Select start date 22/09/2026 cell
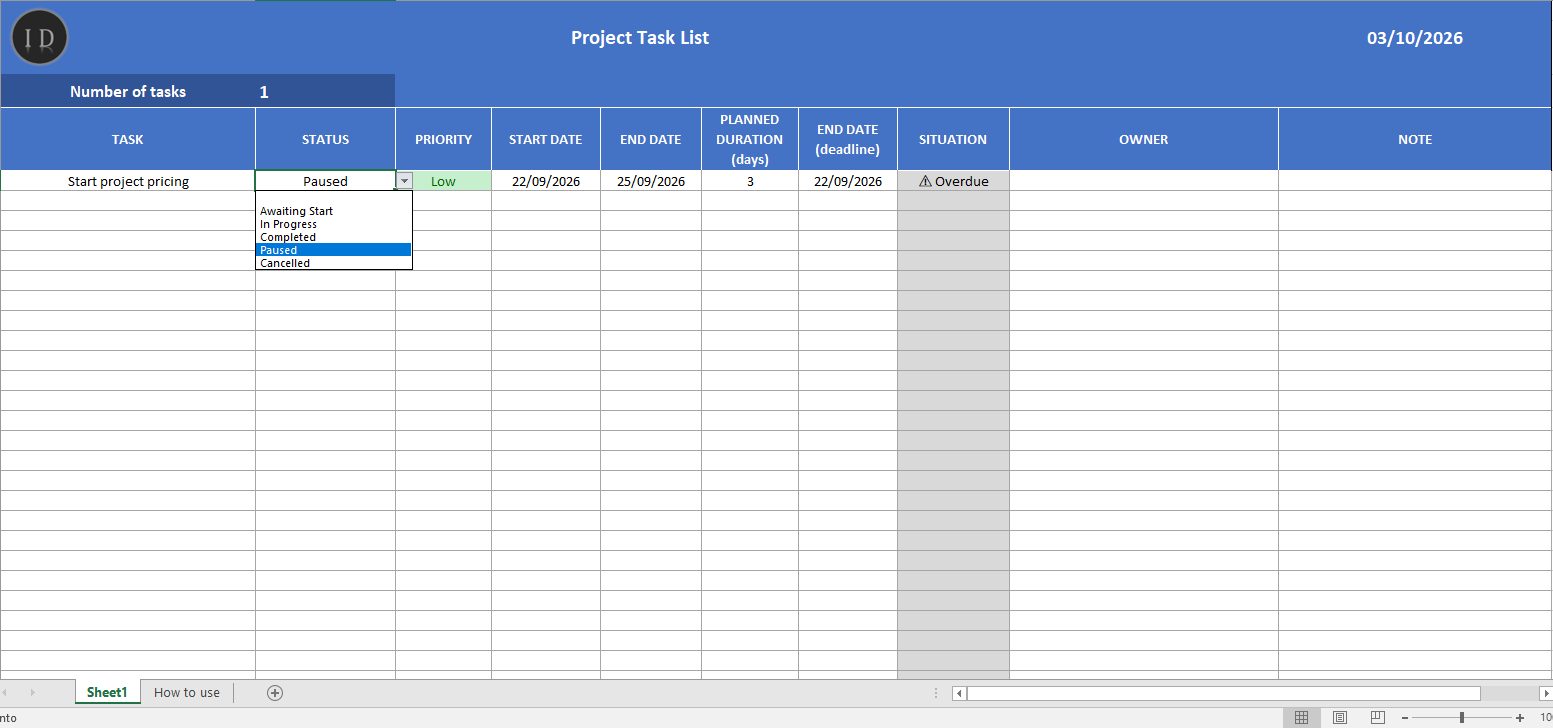1553x728 pixels. coord(546,181)
